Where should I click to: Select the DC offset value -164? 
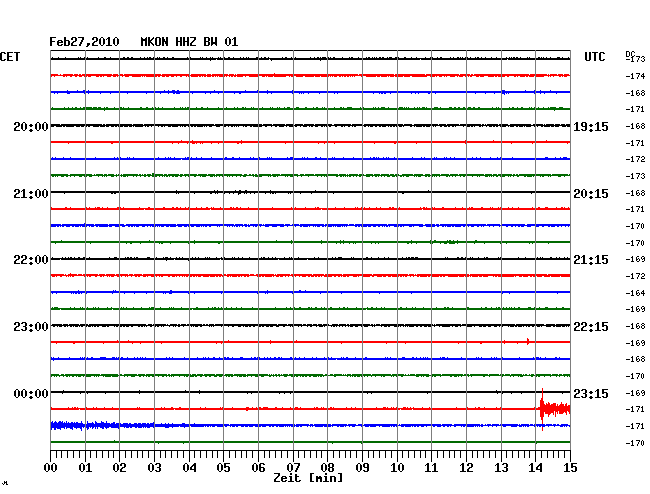635,293
